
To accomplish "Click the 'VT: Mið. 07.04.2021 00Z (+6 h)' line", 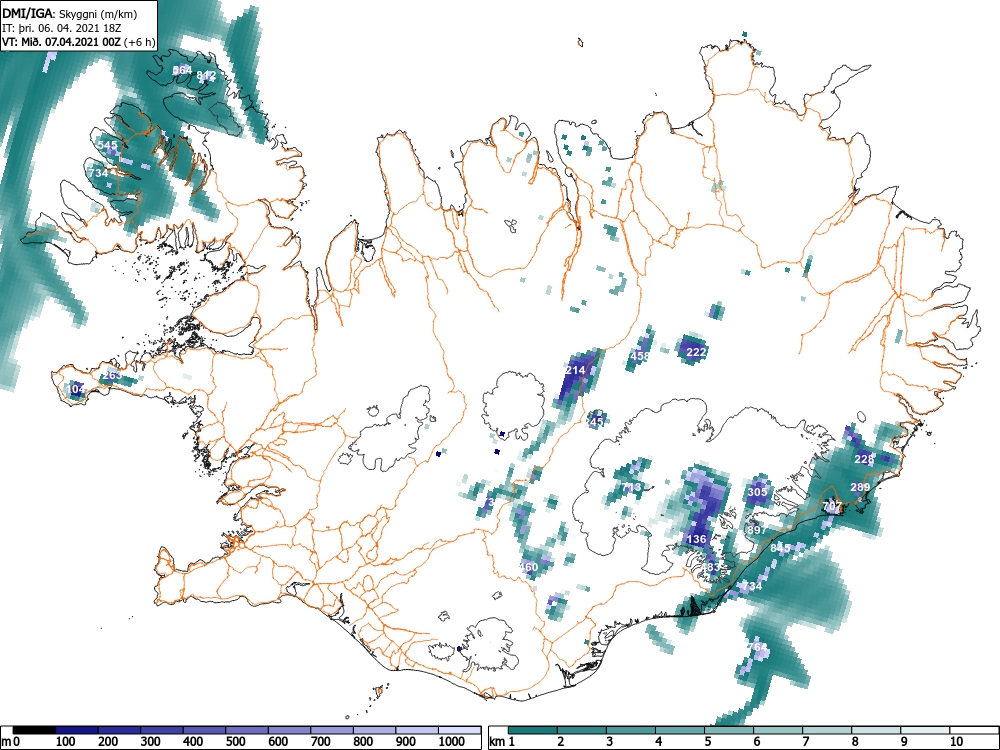I will coord(78,42).
